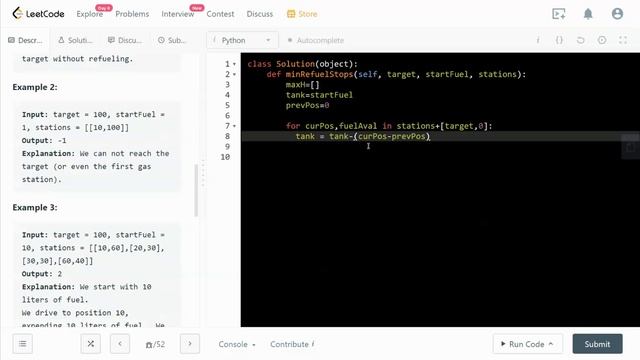640x360 pixels.
Task: Open the Discuss nav link
Action: coord(260,14)
